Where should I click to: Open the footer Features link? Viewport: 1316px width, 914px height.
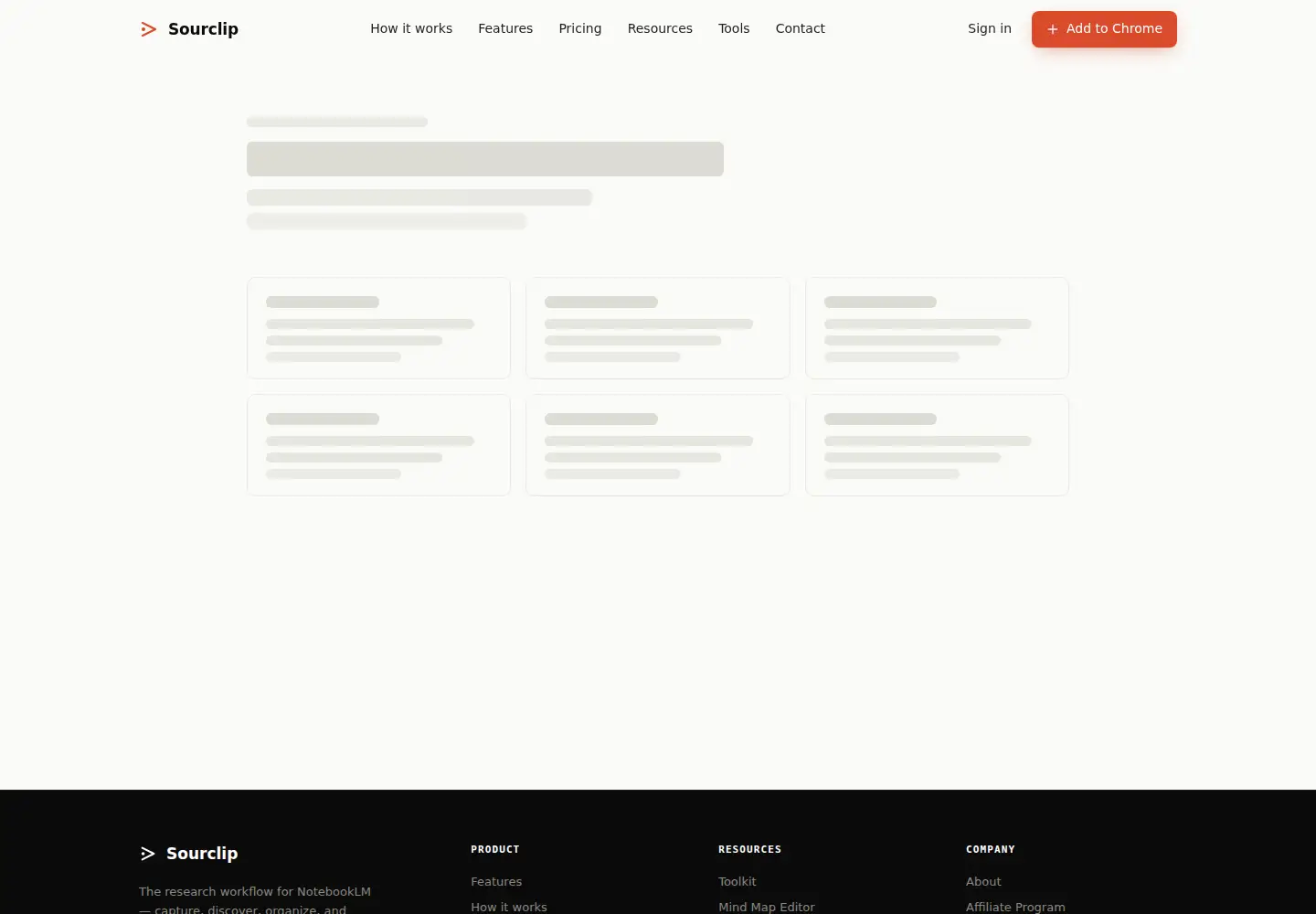(x=496, y=882)
